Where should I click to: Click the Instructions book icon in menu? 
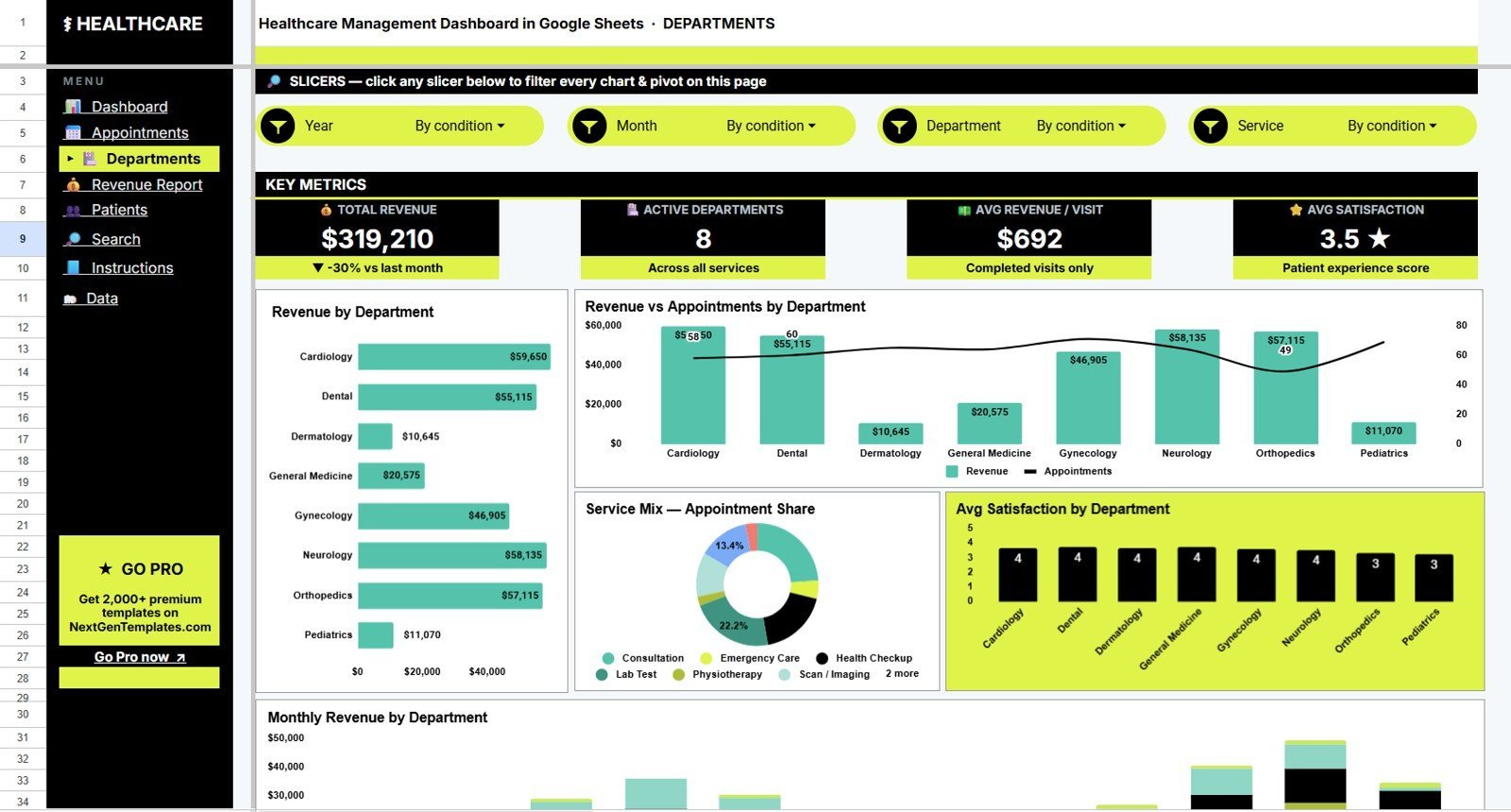[x=73, y=268]
